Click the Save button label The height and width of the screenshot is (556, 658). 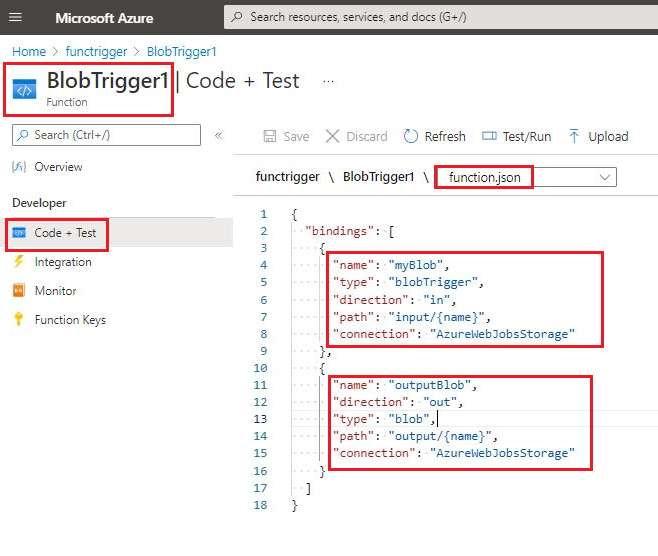pos(296,137)
